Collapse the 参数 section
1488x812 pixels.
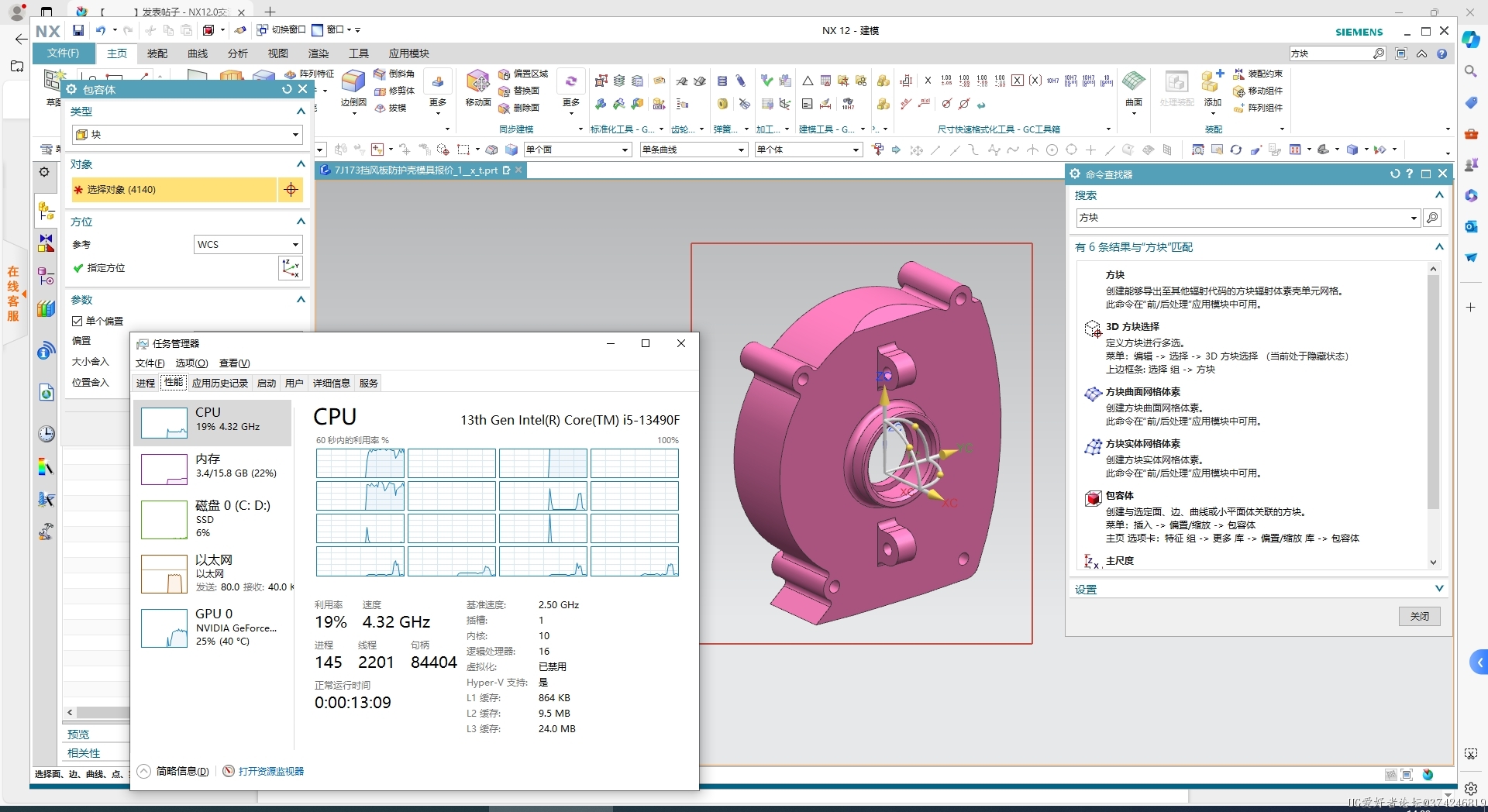click(x=301, y=300)
